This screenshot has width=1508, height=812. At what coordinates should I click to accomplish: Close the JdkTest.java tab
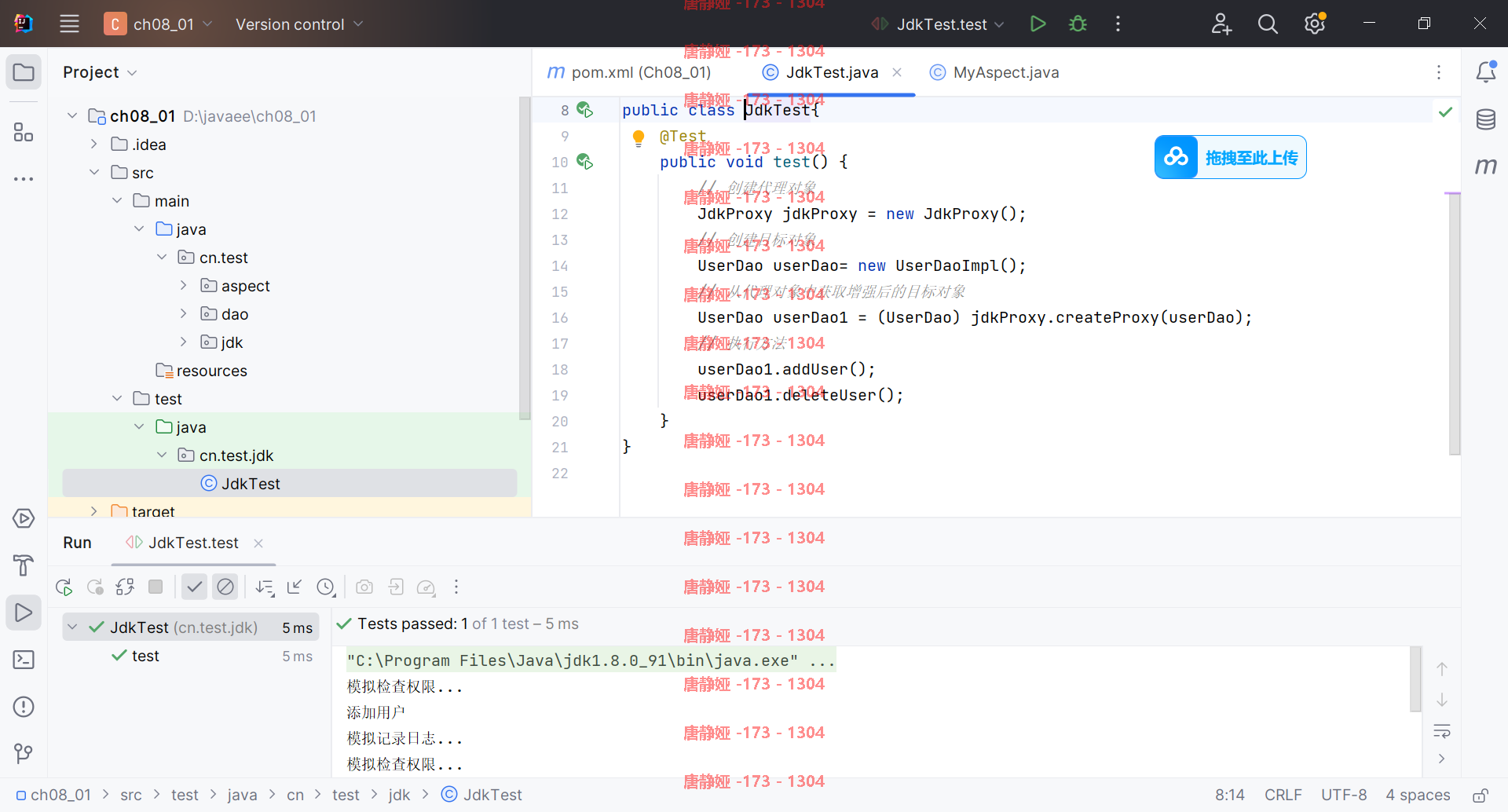click(x=897, y=72)
